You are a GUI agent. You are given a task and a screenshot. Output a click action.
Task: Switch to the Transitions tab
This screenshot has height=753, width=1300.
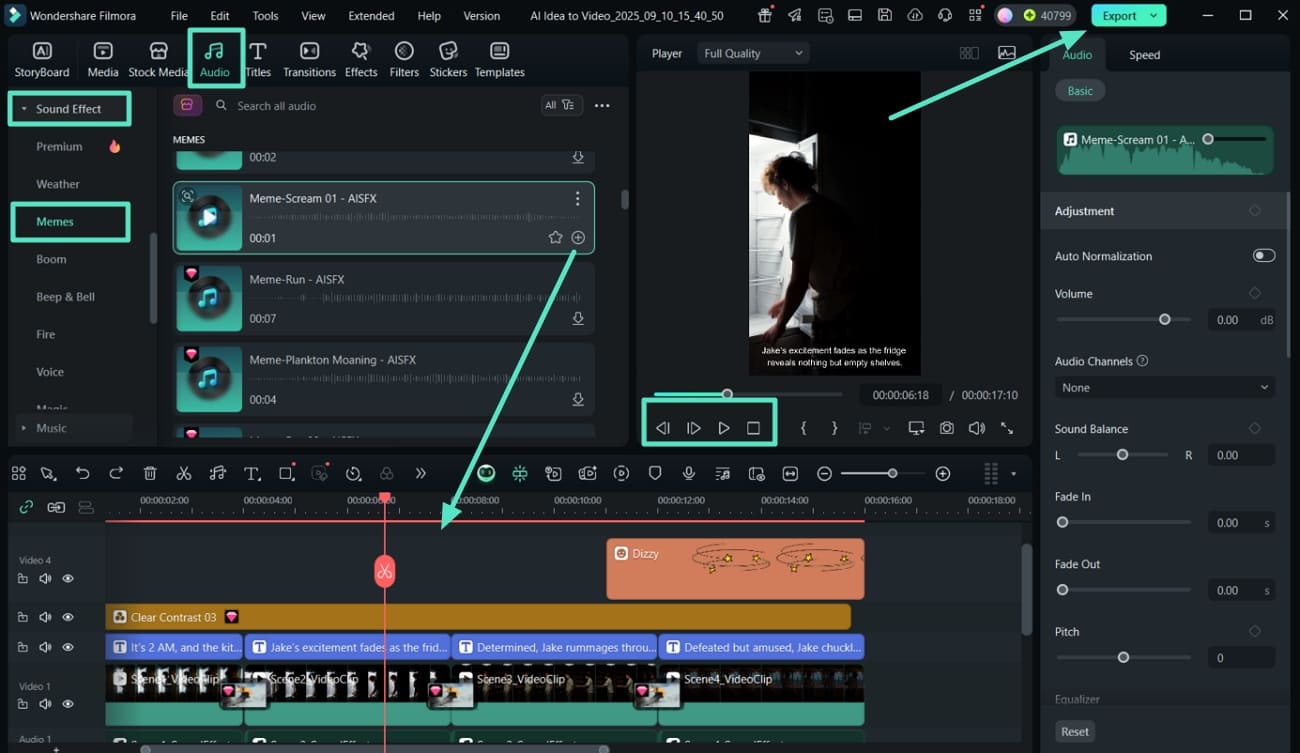pos(309,60)
